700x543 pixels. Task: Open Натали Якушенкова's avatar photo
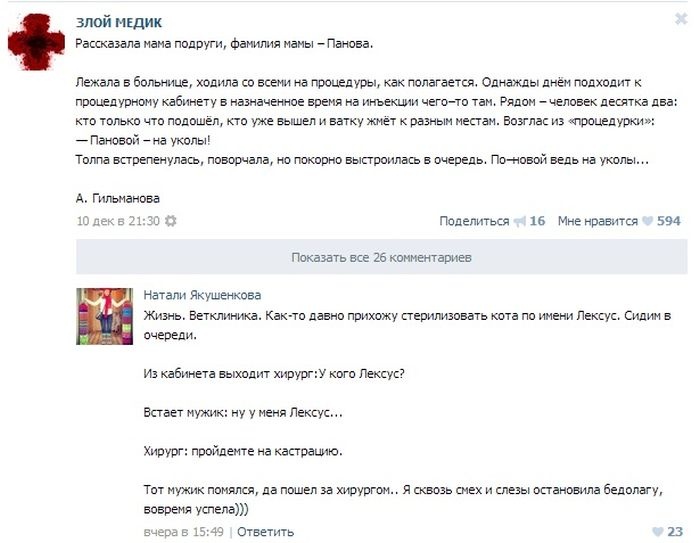tap(104, 316)
